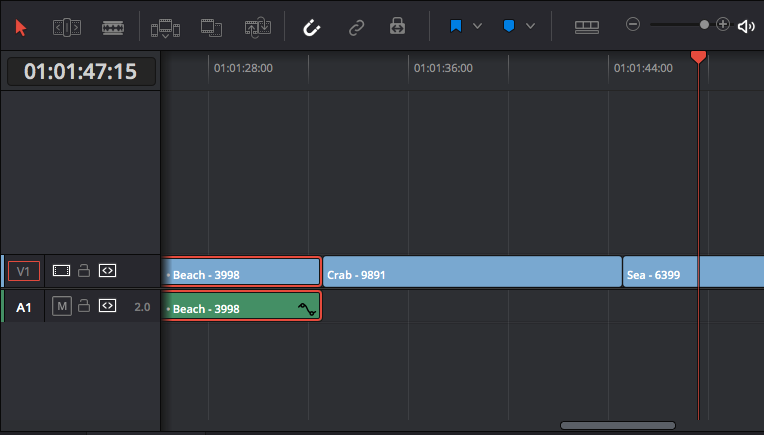The height and width of the screenshot is (435, 764).
Task: Mute the A1 audio track
Action: (x=61, y=307)
